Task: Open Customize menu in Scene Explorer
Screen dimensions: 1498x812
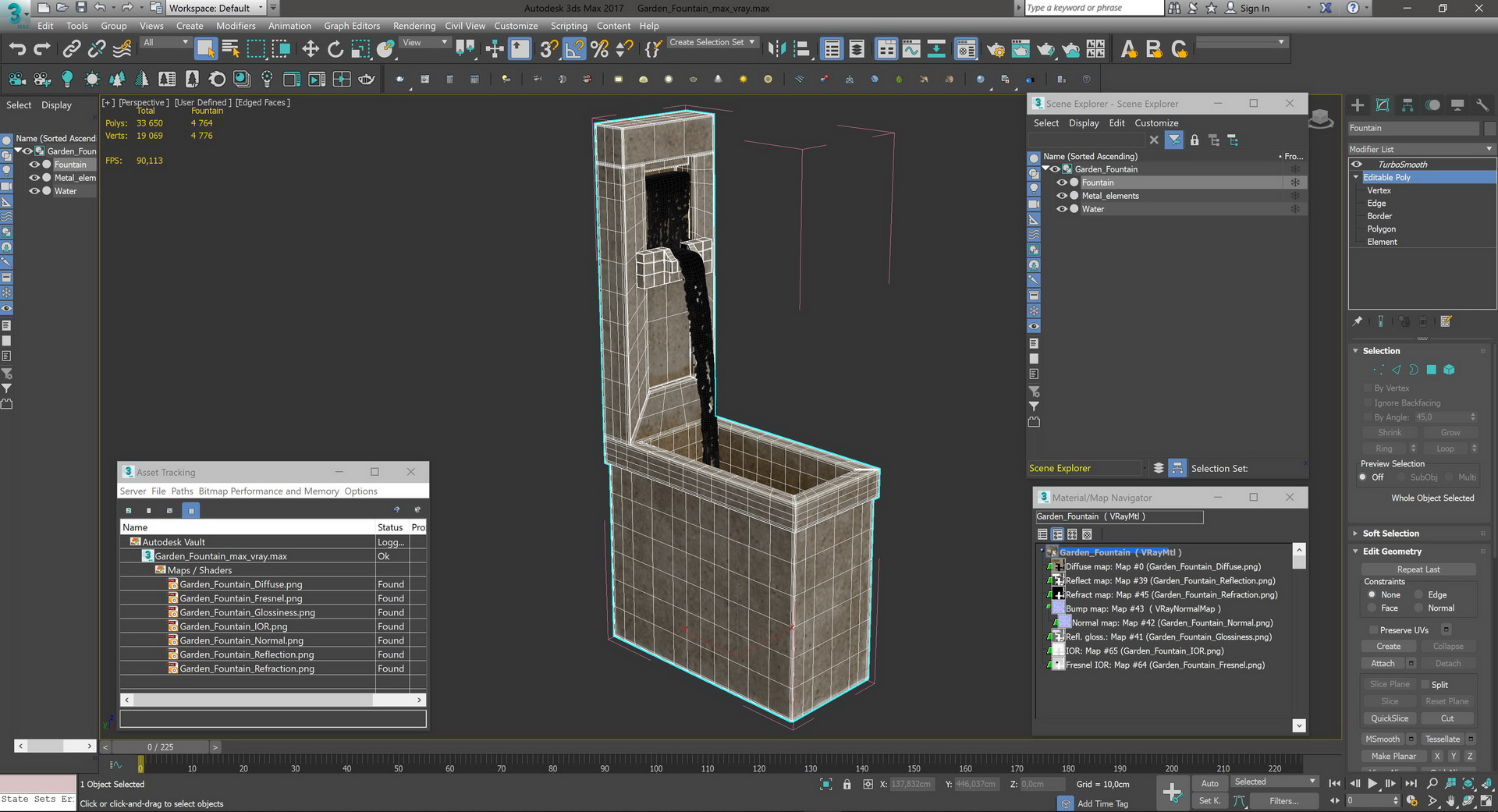Action: [x=1155, y=123]
